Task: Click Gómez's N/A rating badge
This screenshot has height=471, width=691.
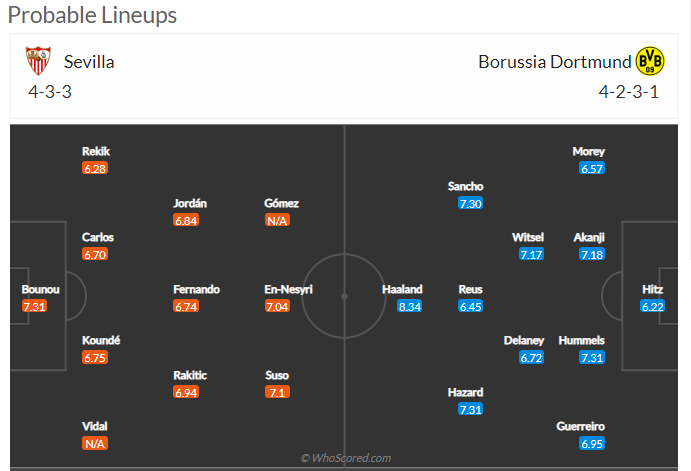Action: coord(277,220)
